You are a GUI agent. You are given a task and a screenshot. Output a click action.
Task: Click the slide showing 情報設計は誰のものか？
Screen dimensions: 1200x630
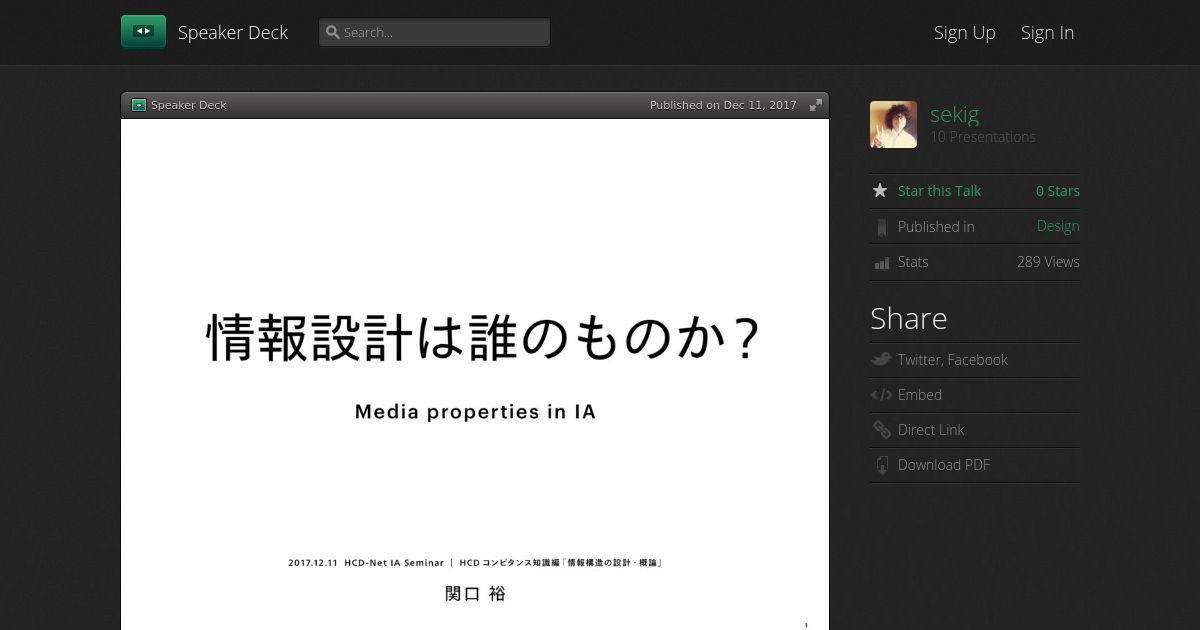(475, 374)
